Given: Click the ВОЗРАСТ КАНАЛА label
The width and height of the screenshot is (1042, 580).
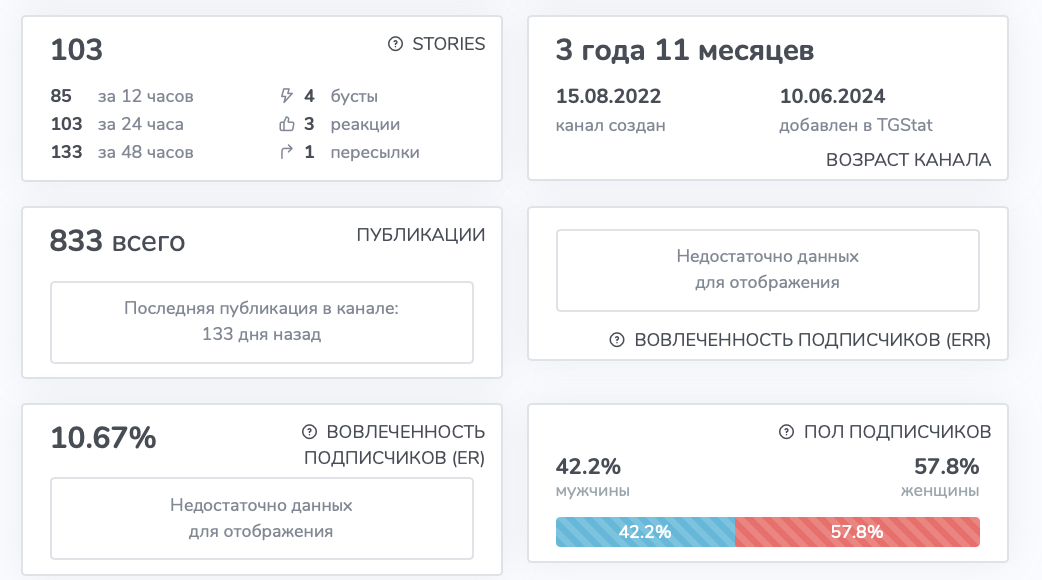Looking at the screenshot, I should (908, 159).
